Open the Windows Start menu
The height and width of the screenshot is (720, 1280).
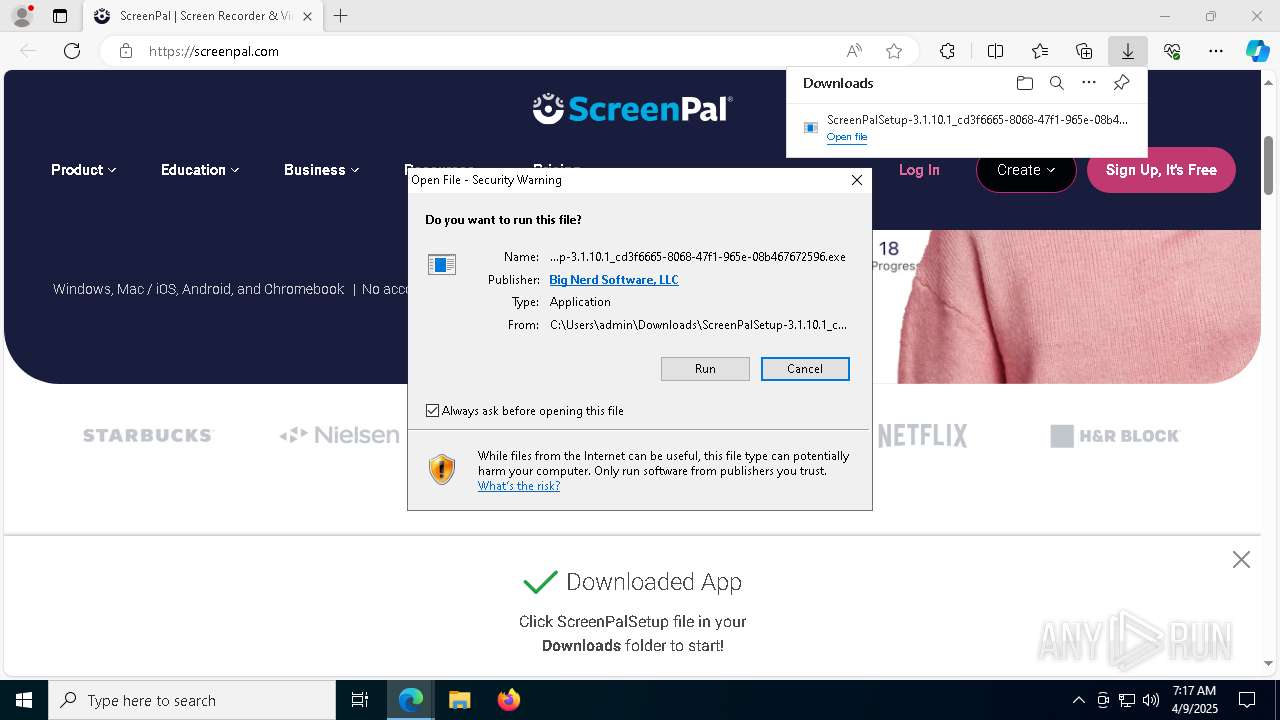(x=24, y=700)
